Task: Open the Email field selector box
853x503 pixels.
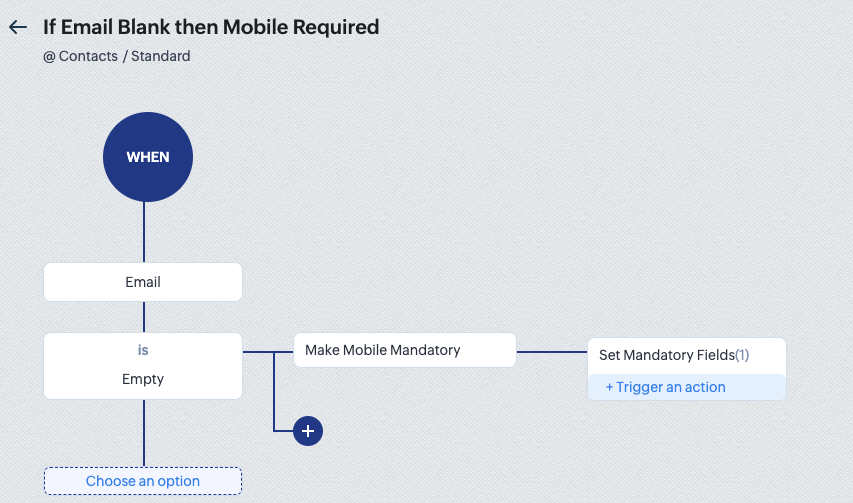Action: (143, 282)
